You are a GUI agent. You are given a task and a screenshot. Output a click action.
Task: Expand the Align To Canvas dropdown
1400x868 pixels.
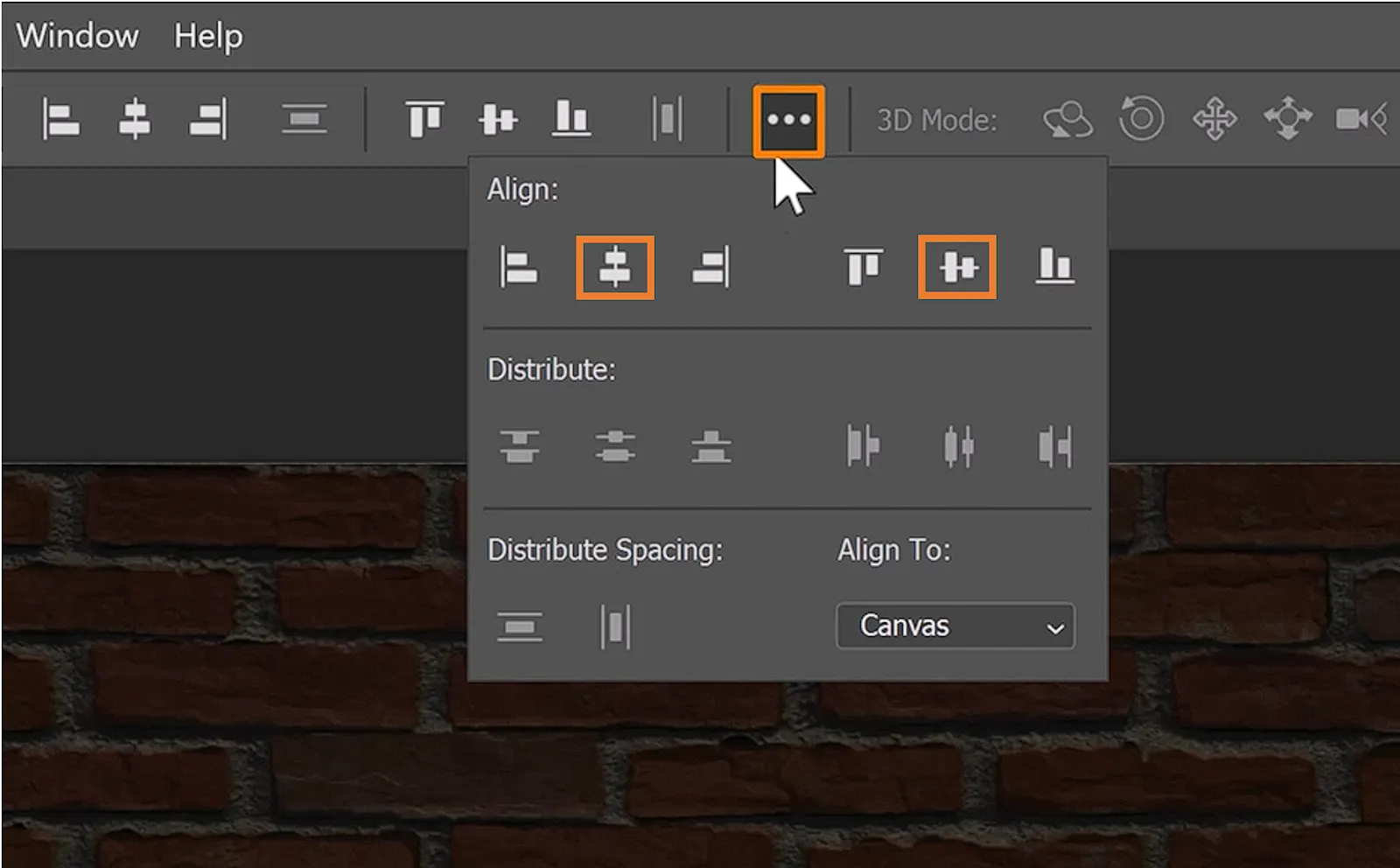pyautogui.click(x=955, y=626)
